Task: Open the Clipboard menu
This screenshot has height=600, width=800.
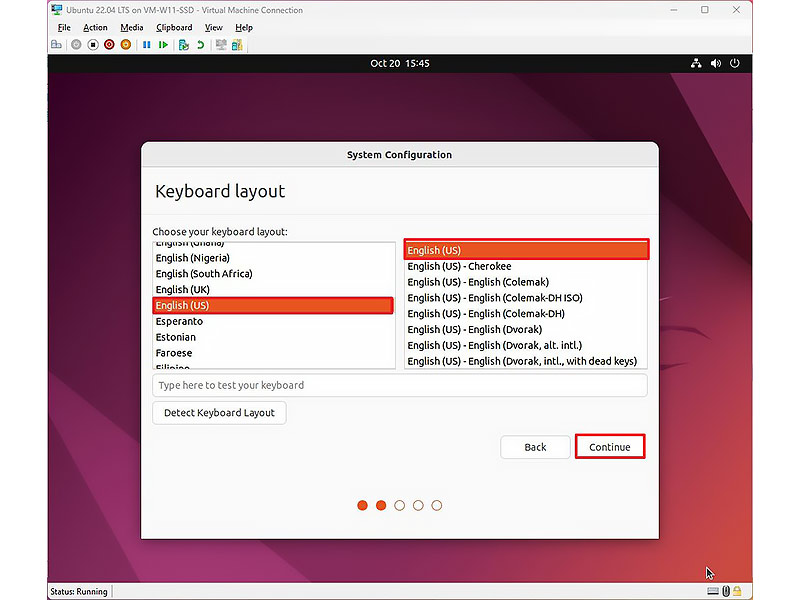Action: pos(174,28)
